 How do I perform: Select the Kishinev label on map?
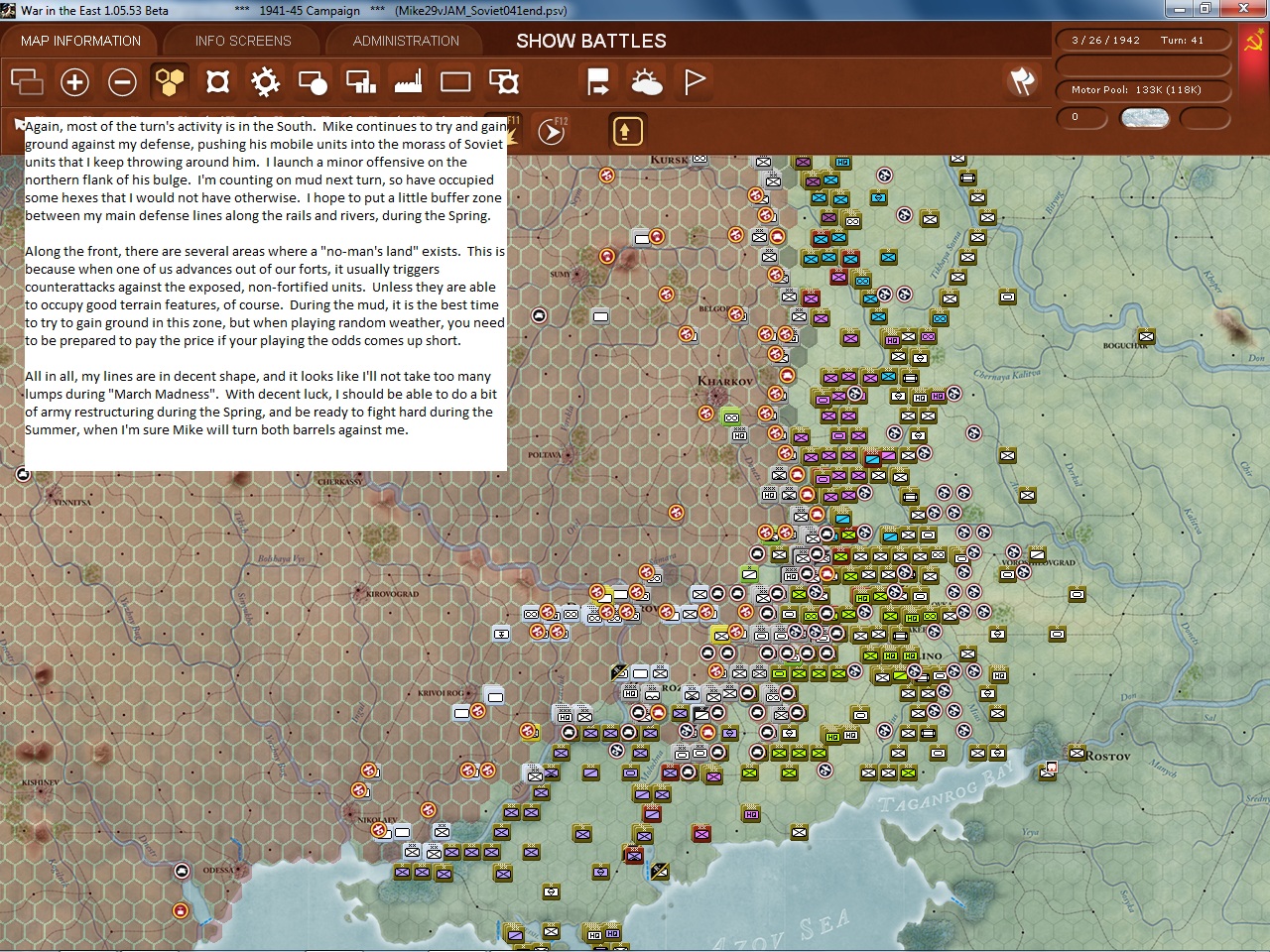[x=41, y=782]
